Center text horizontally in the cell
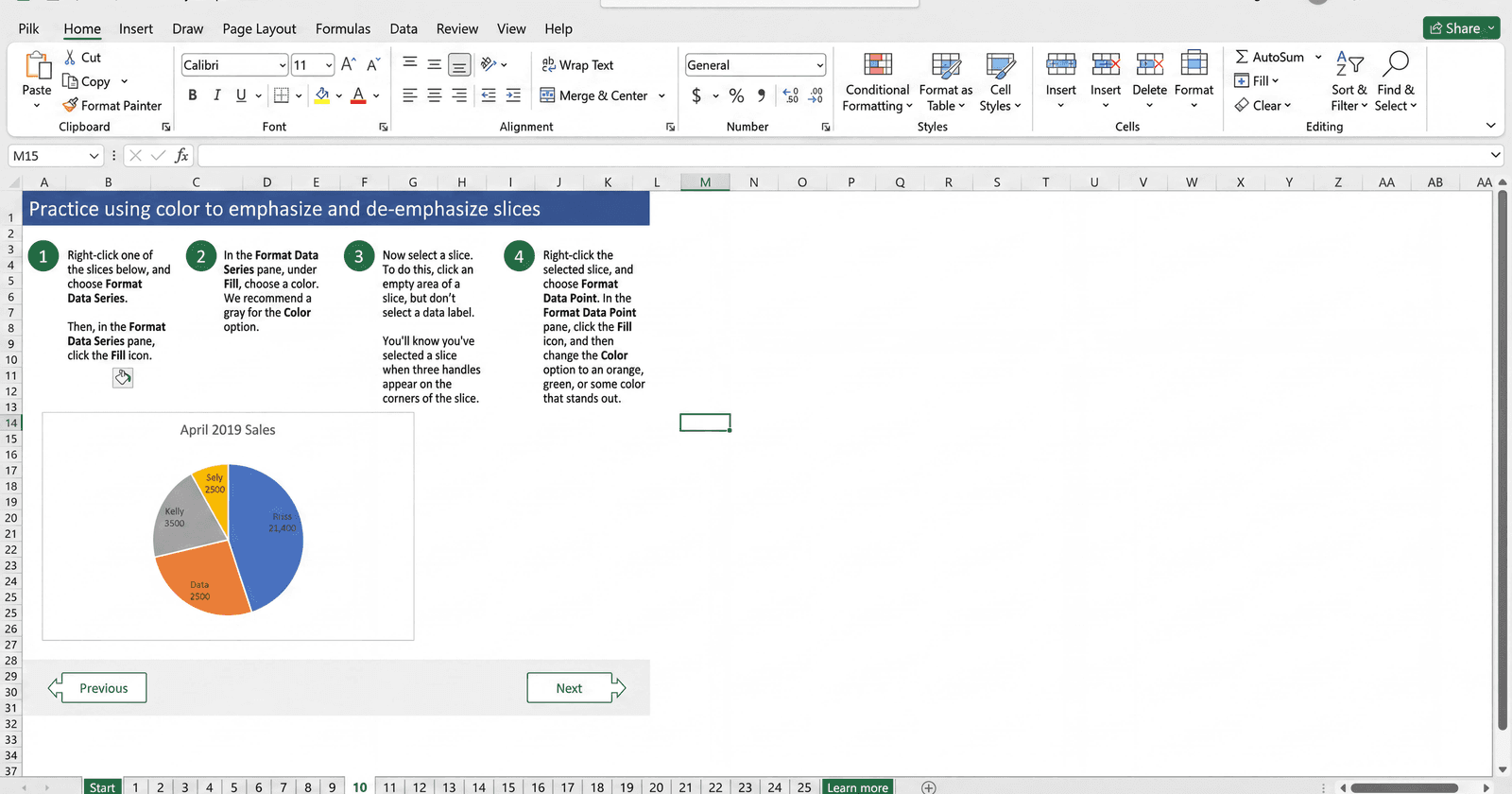1512x794 pixels. [x=435, y=95]
